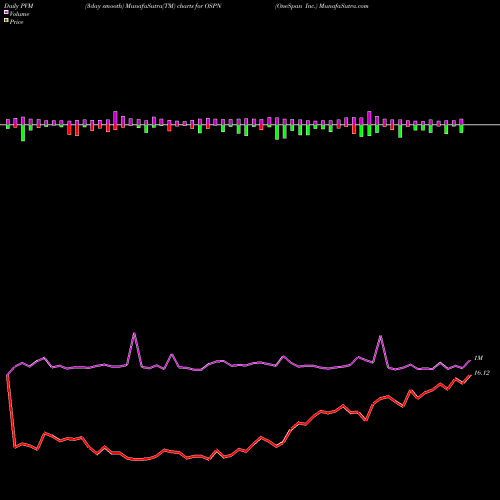Click the '16.12' price value label
The width and height of the screenshot is (500, 500).
coord(482,373)
